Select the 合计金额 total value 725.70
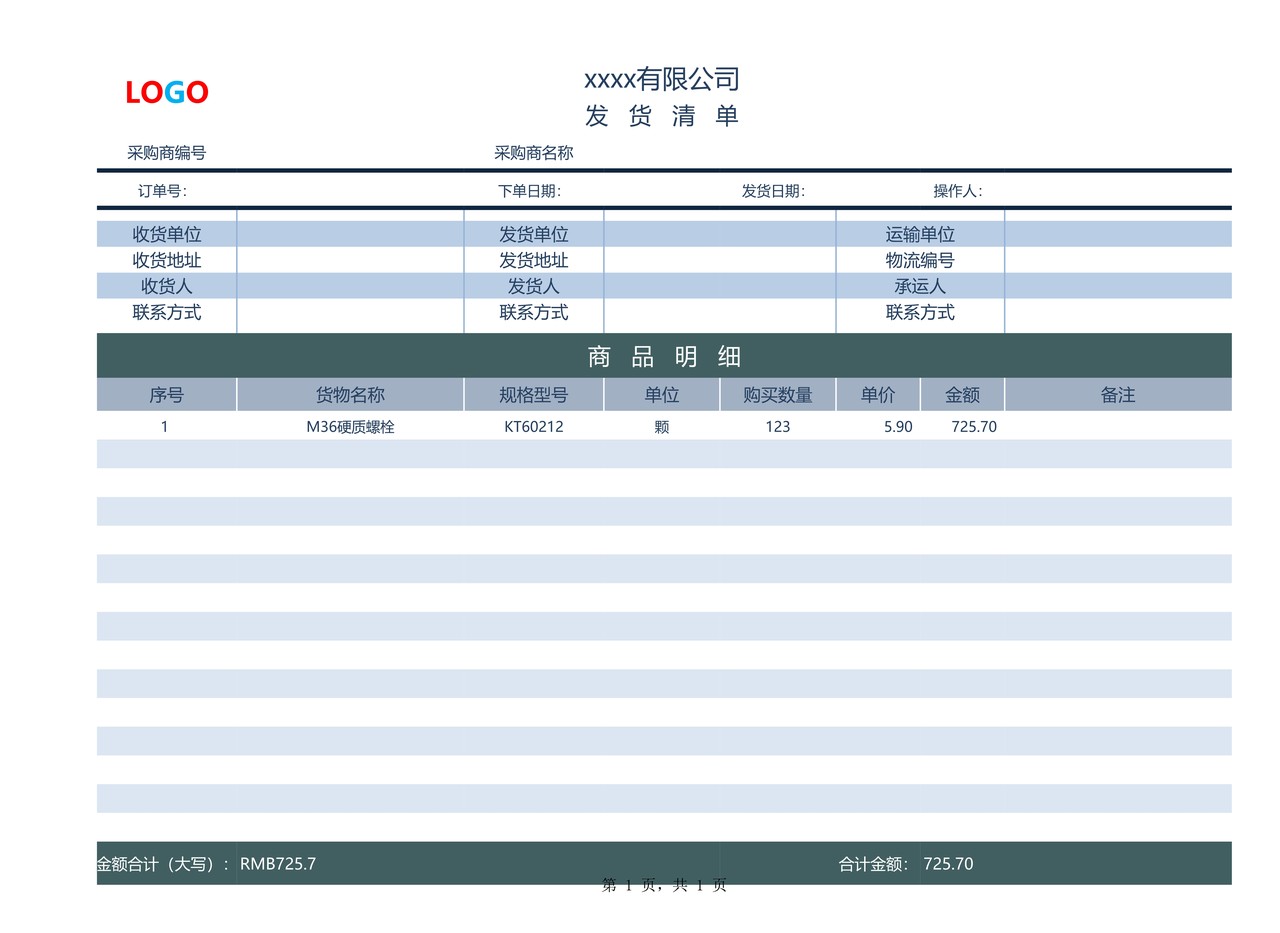Viewport: 1280px width, 933px height. (x=948, y=864)
